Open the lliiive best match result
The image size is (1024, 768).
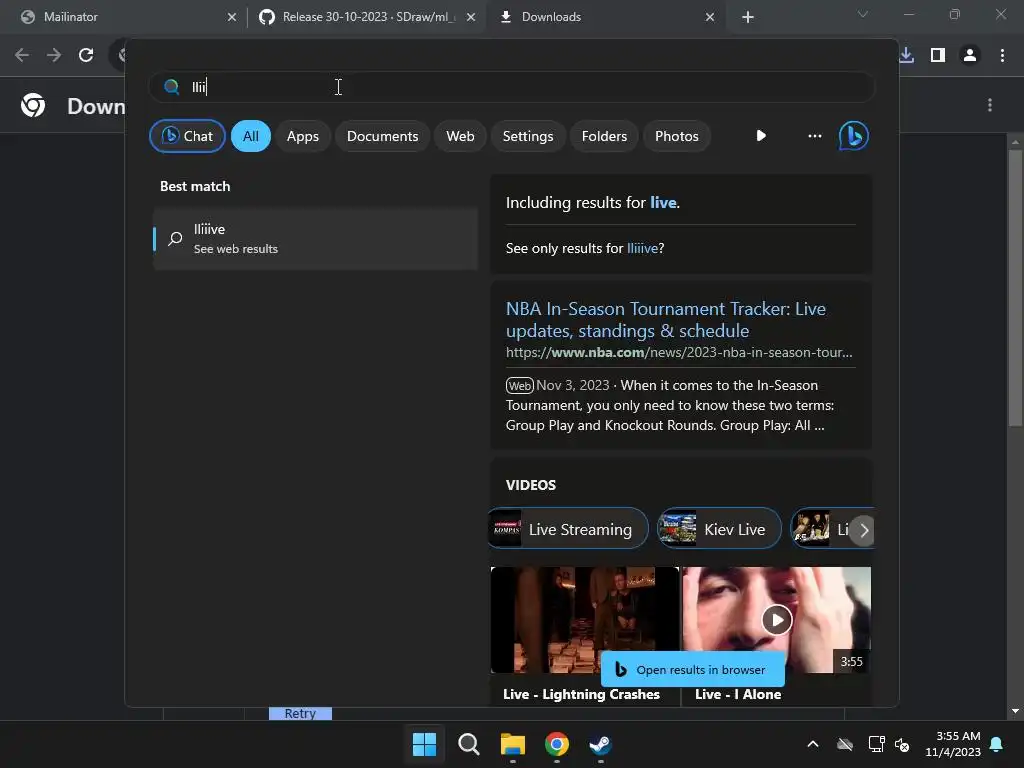click(315, 238)
